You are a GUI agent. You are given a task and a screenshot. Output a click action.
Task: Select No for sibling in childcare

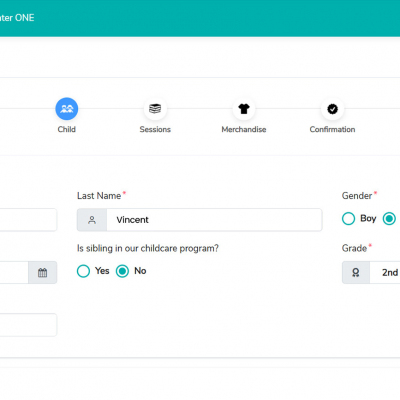[122, 271]
